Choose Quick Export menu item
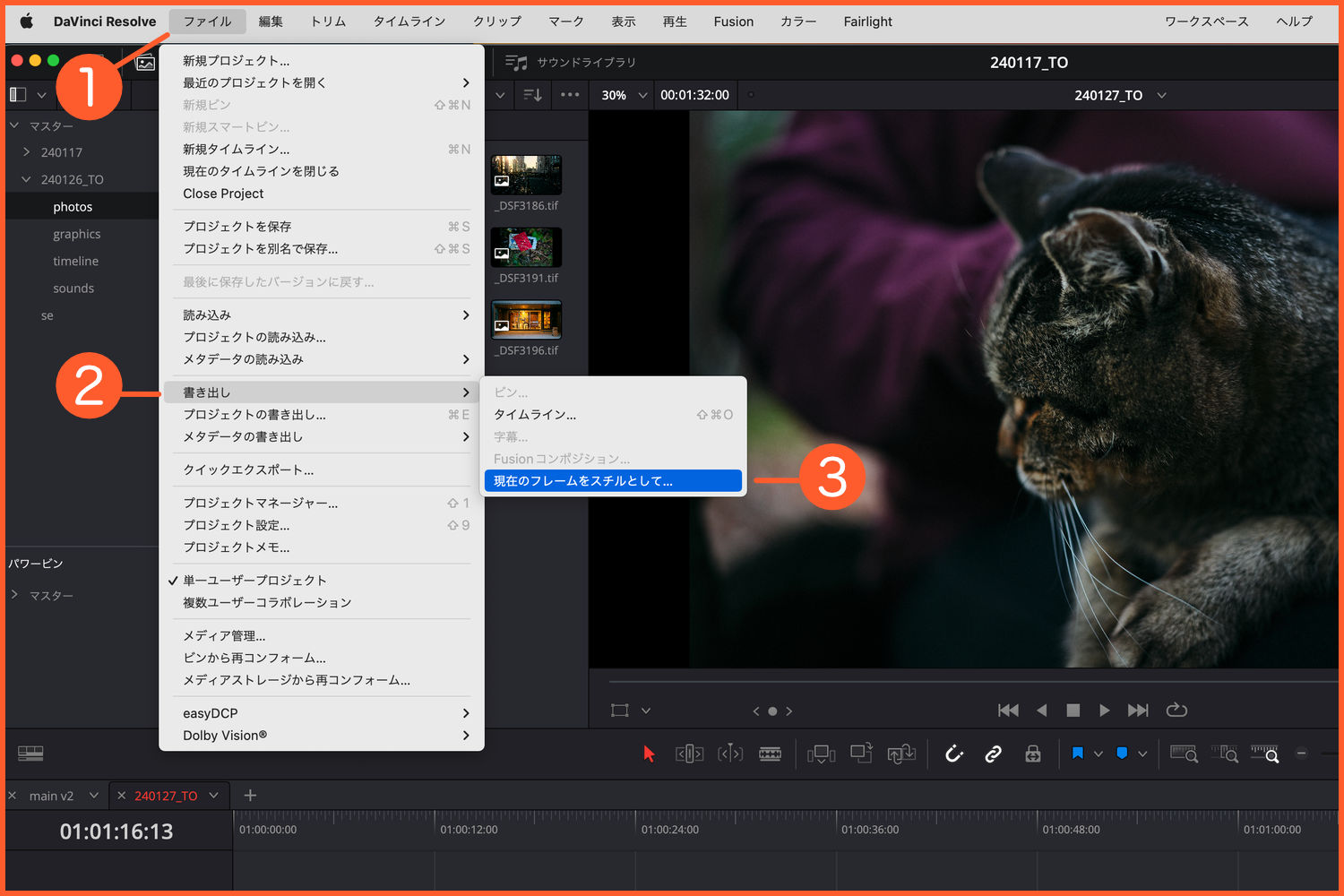 (322, 470)
